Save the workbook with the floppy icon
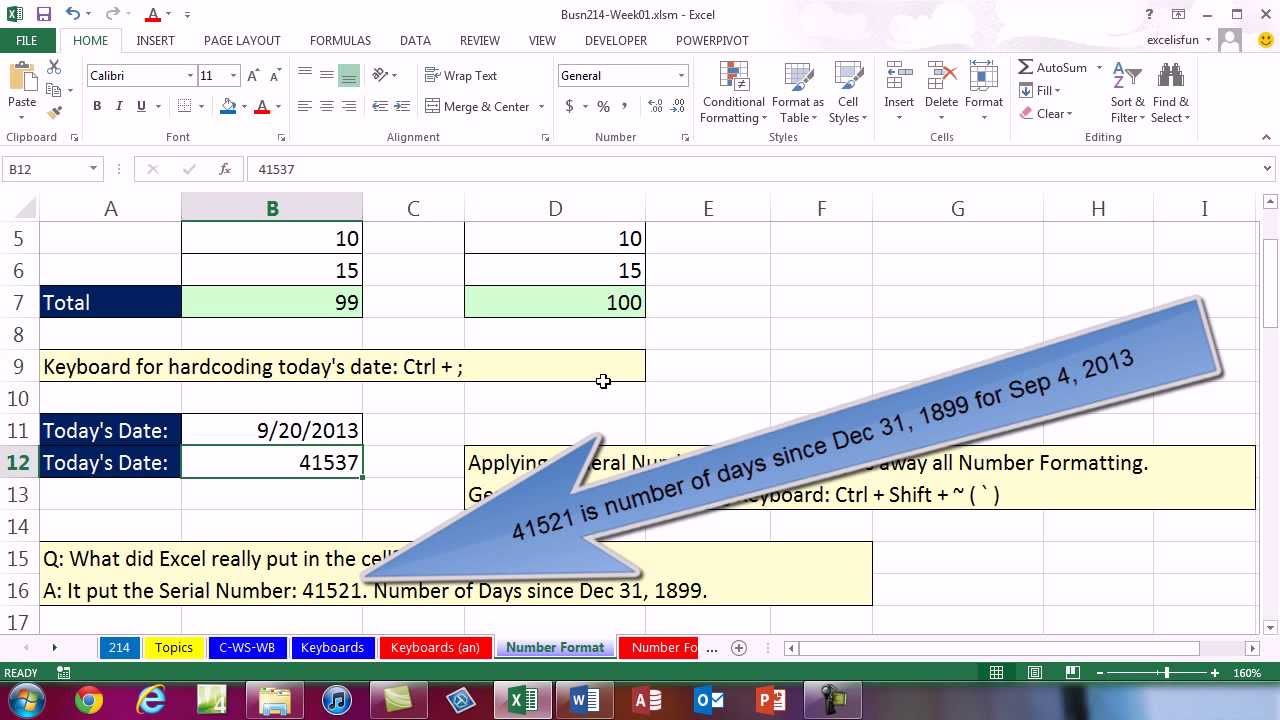Image resolution: width=1280 pixels, height=720 pixels. pos(43,15)
